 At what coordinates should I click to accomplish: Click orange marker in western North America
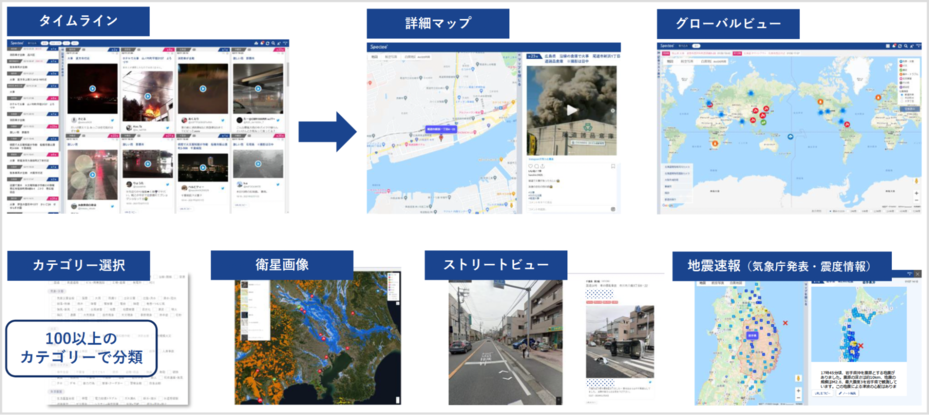click(821, 100)
